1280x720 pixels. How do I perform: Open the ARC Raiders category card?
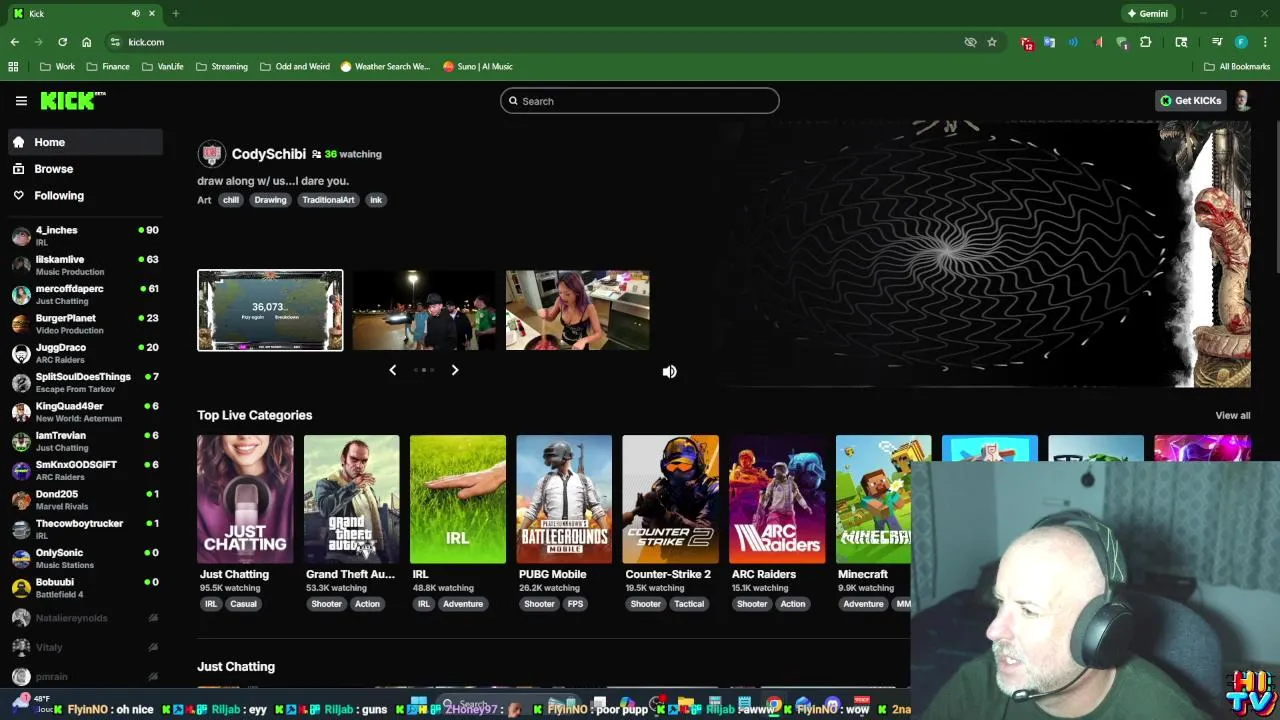777,499
